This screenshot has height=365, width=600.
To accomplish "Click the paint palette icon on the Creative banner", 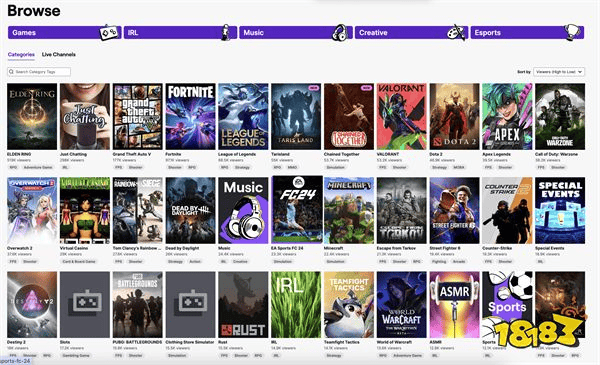I will click(x=456, y=33).
